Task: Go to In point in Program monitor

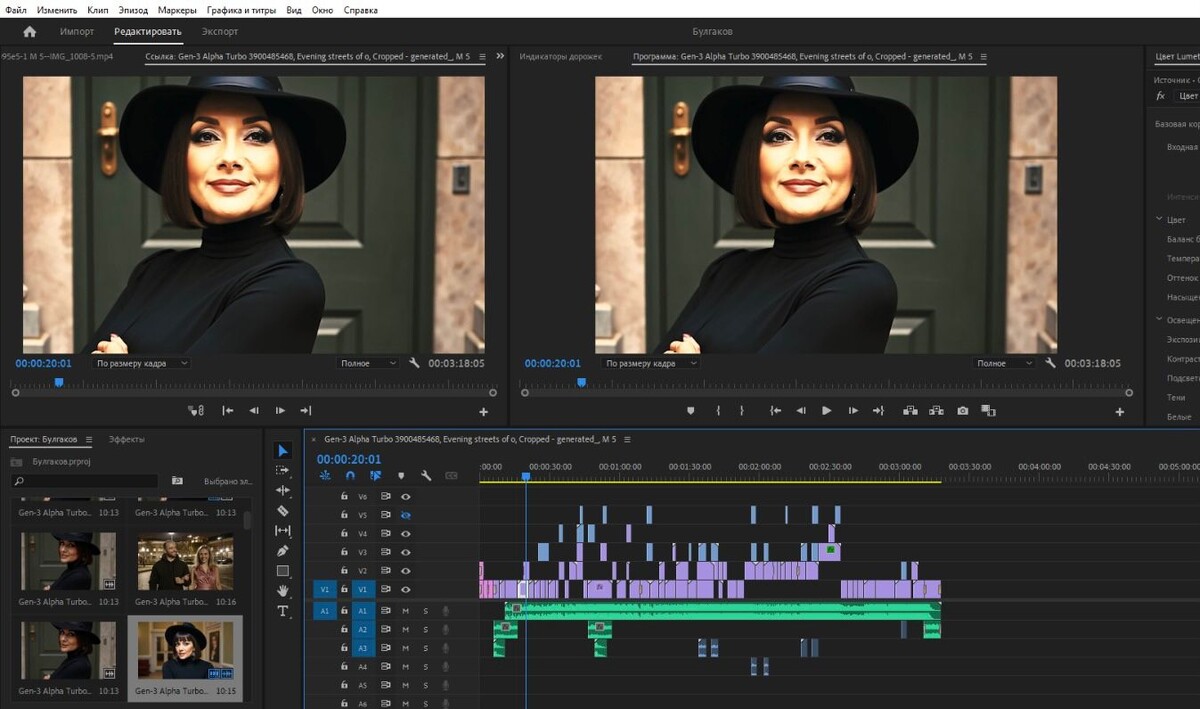Action: point(775,411)
